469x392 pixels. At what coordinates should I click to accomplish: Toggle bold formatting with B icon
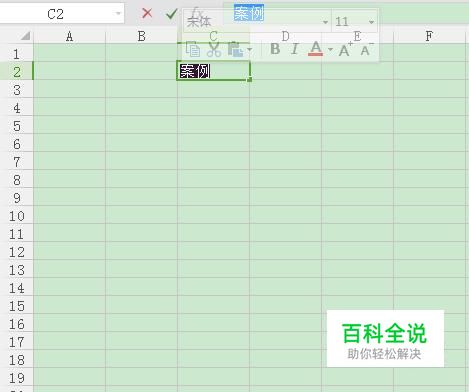click(x=275, y=49)
